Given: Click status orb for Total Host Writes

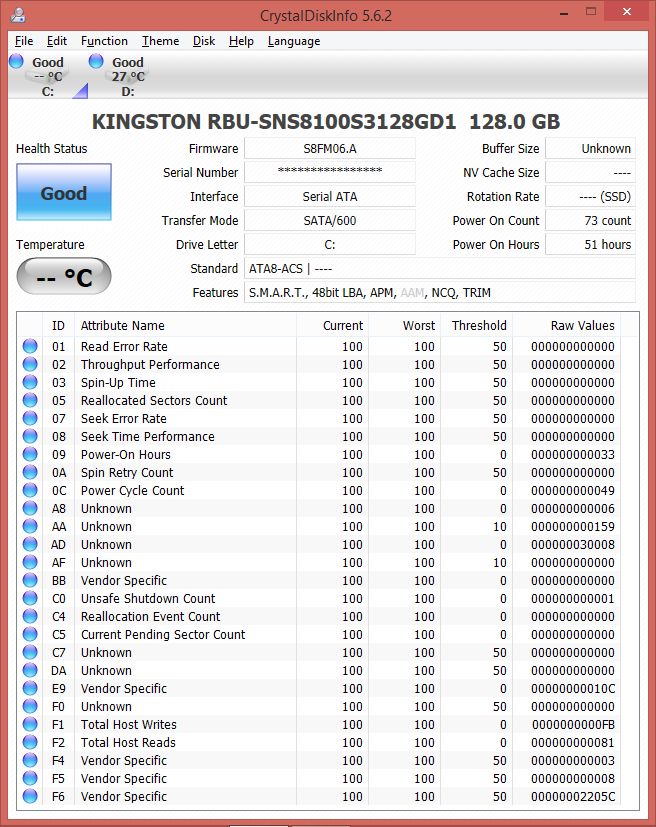Looking at the screenshot, I should pos(30,724).
